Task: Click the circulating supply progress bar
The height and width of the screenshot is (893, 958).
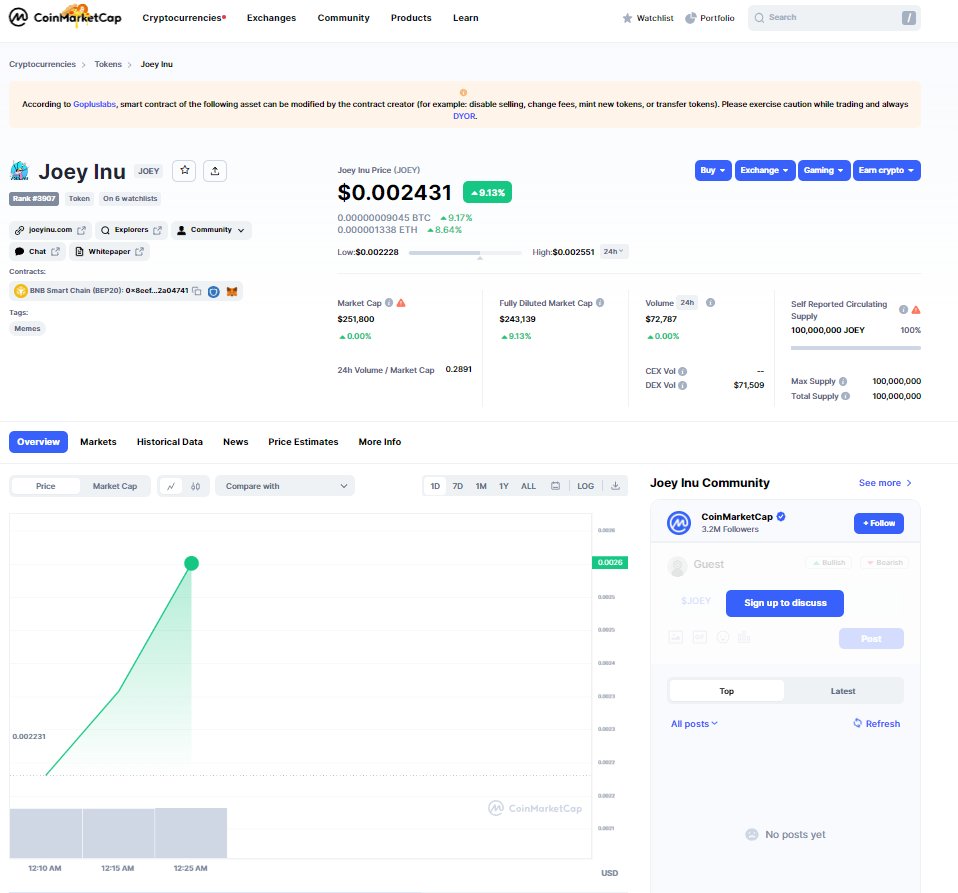Action: pyautogui.click(x=855, y=348)
